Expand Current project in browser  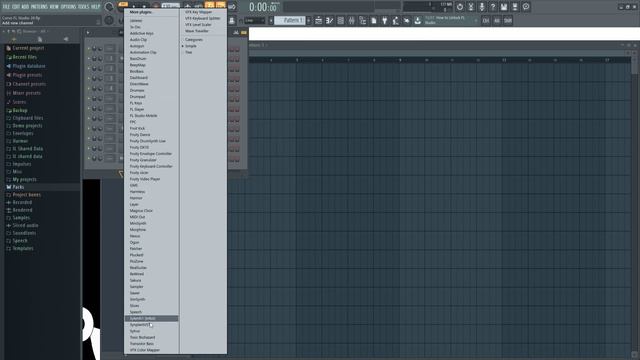tap(28, 48)
